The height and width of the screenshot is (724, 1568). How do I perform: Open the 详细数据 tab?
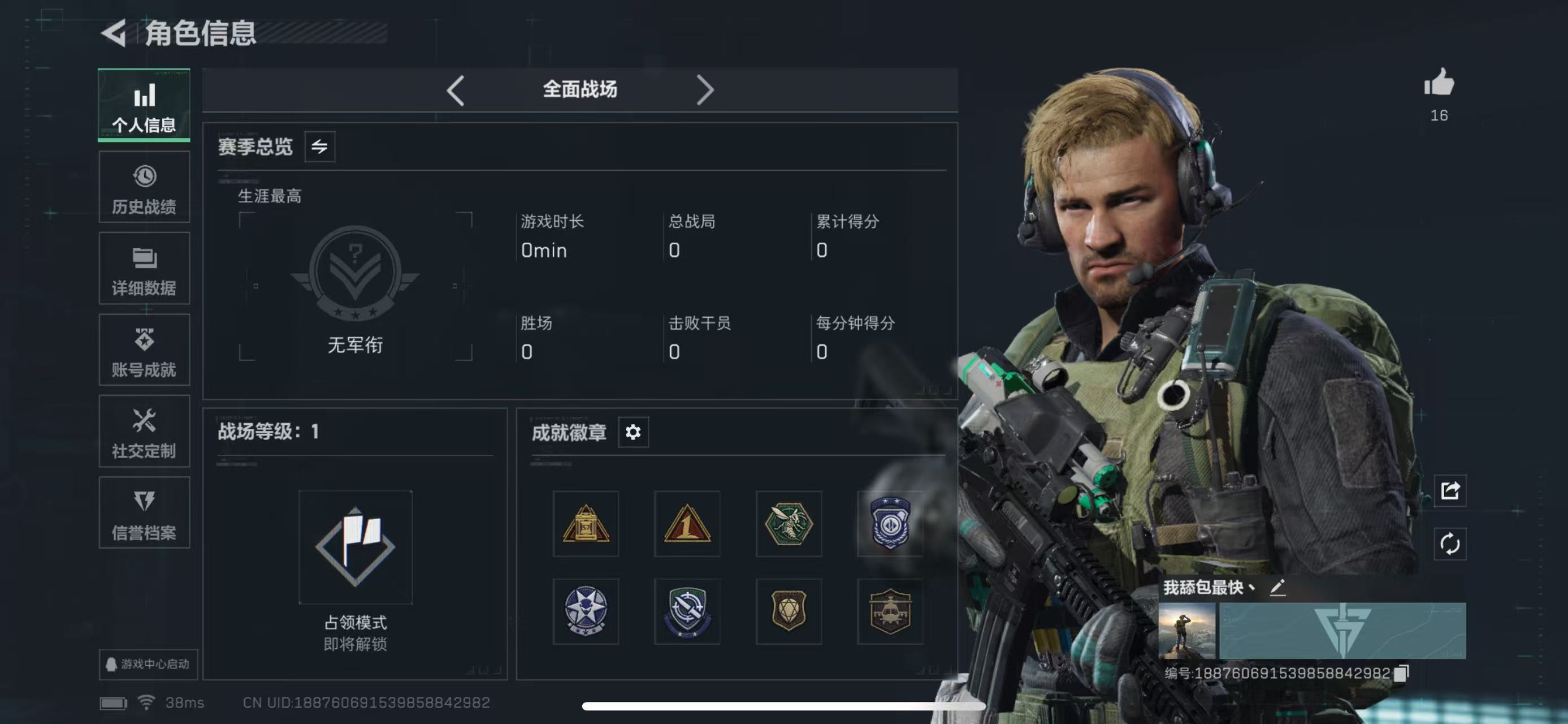click(144, 269)
